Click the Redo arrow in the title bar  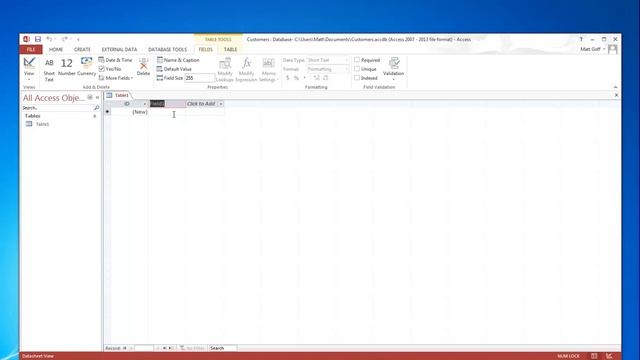click(x=64, y=39)
